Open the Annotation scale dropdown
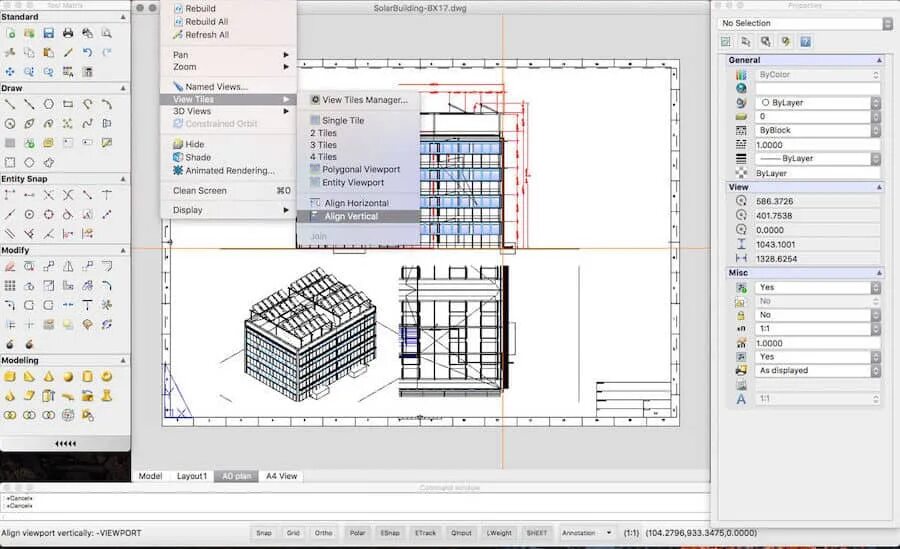The image size is (900, 549). click(x=587, y=533)
